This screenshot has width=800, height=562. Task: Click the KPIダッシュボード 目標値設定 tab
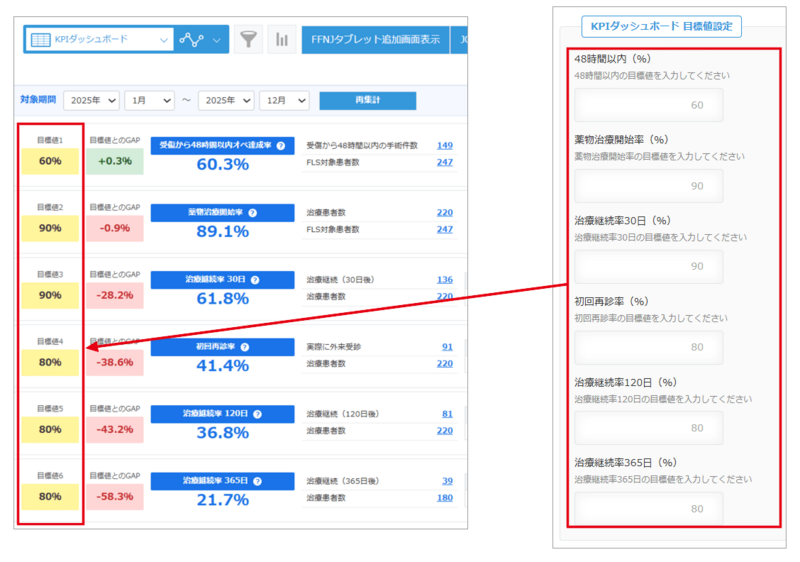pos(661,27)
